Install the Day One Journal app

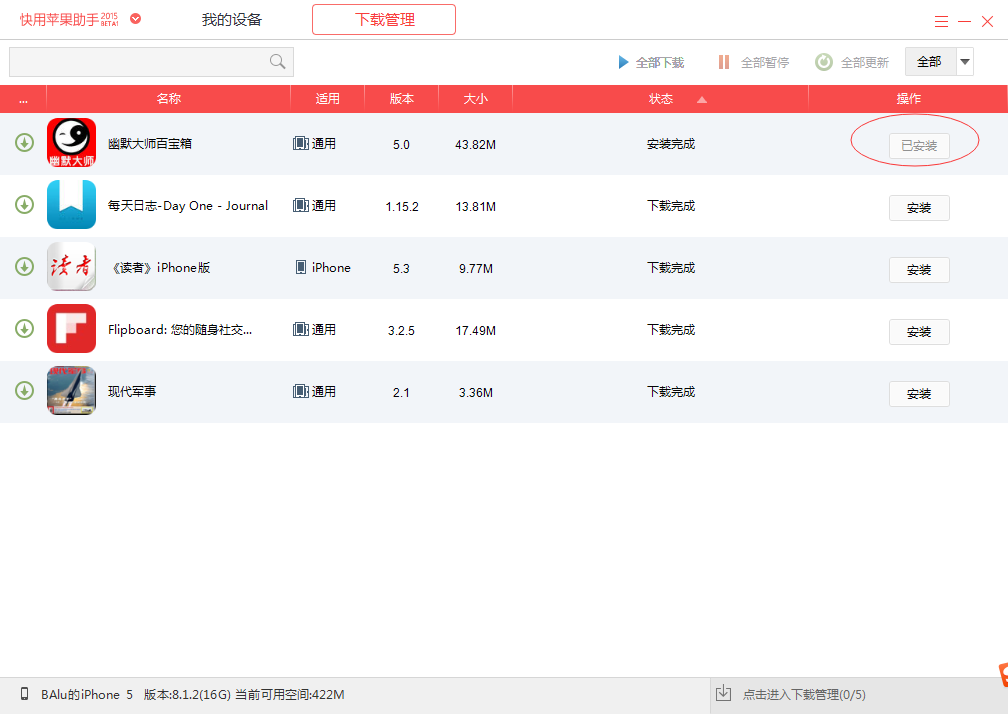[919, 208]
